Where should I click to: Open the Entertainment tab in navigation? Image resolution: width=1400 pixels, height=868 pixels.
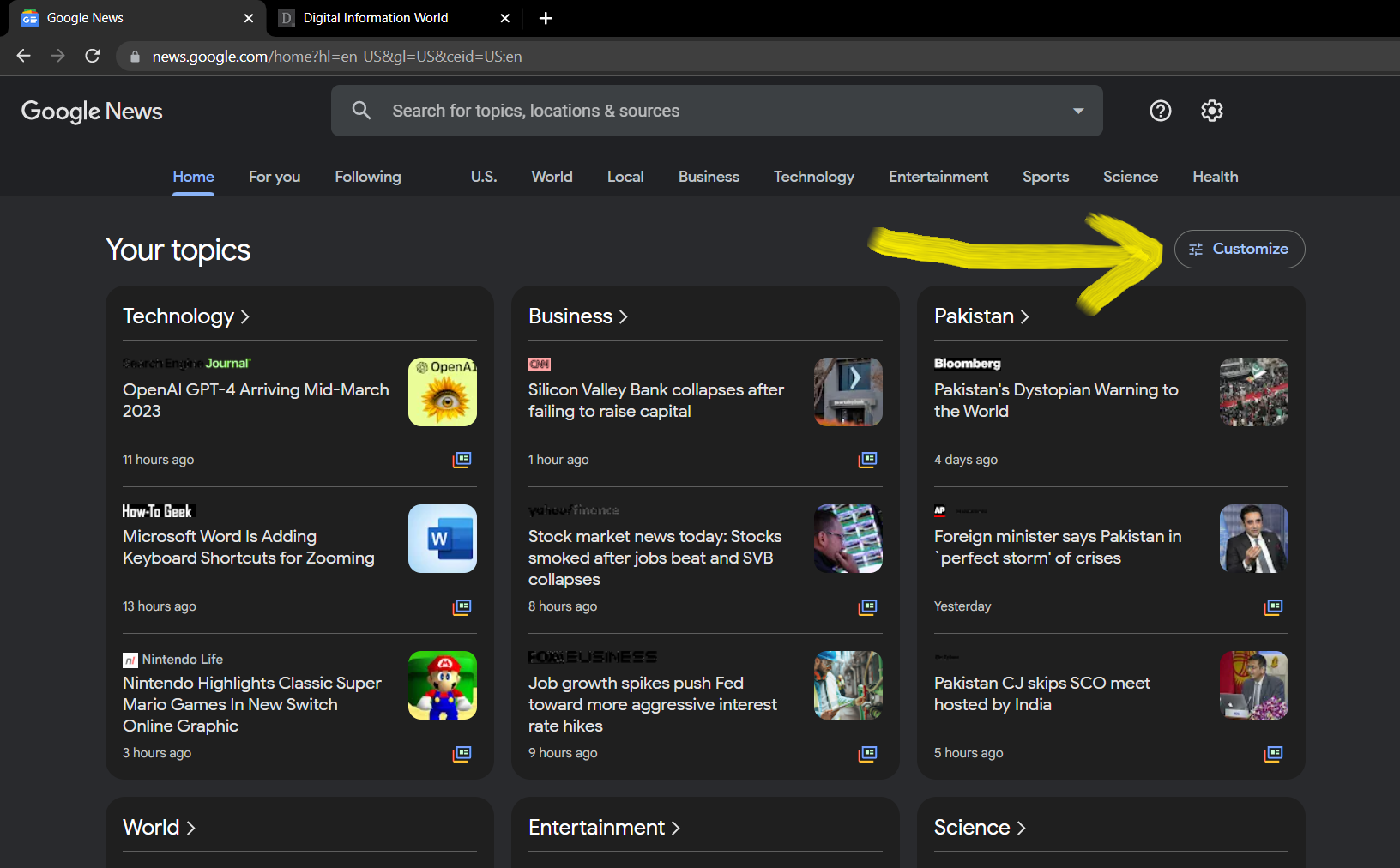938,177
